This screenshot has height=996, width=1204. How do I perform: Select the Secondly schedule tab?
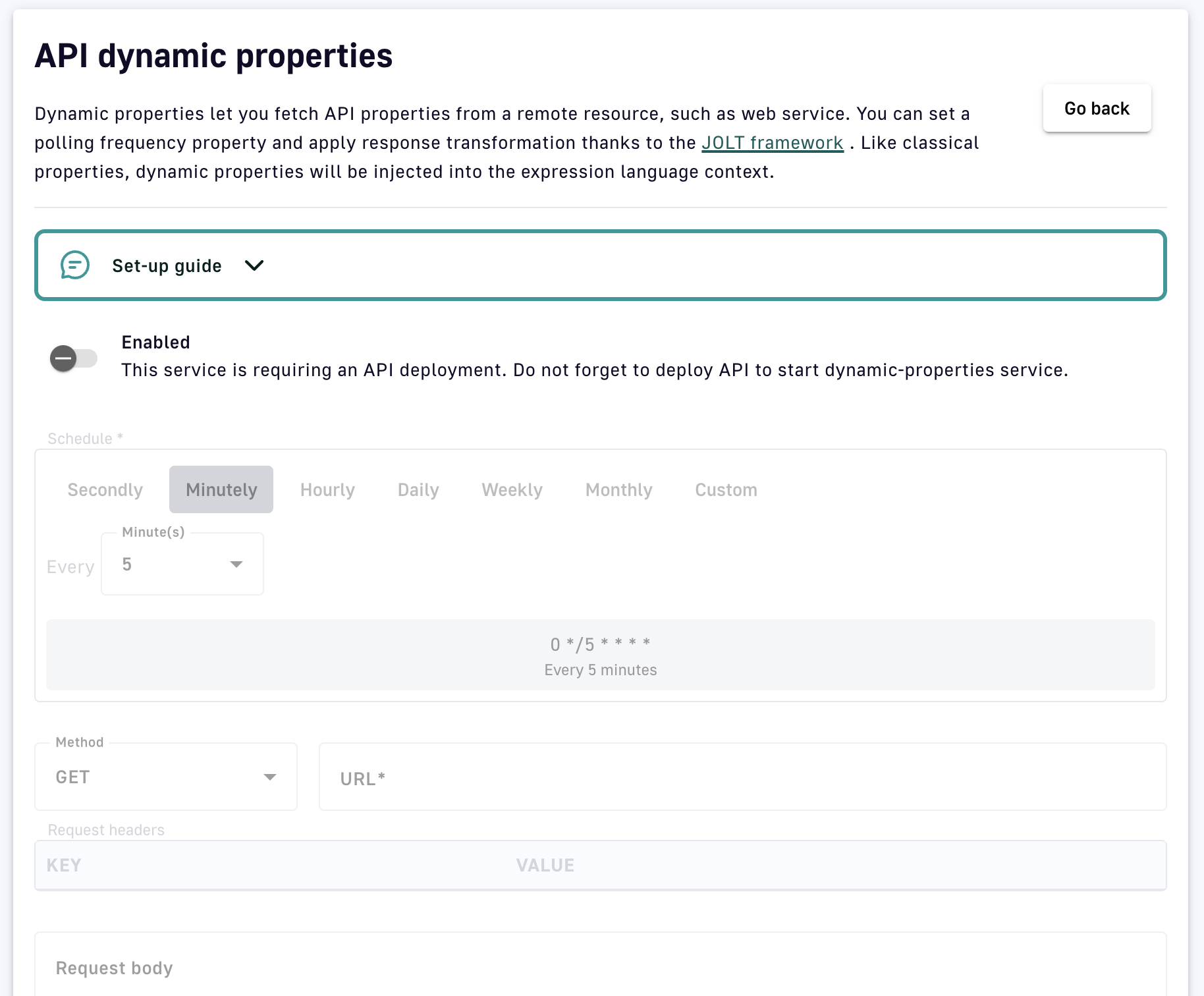tap(105, 490)
